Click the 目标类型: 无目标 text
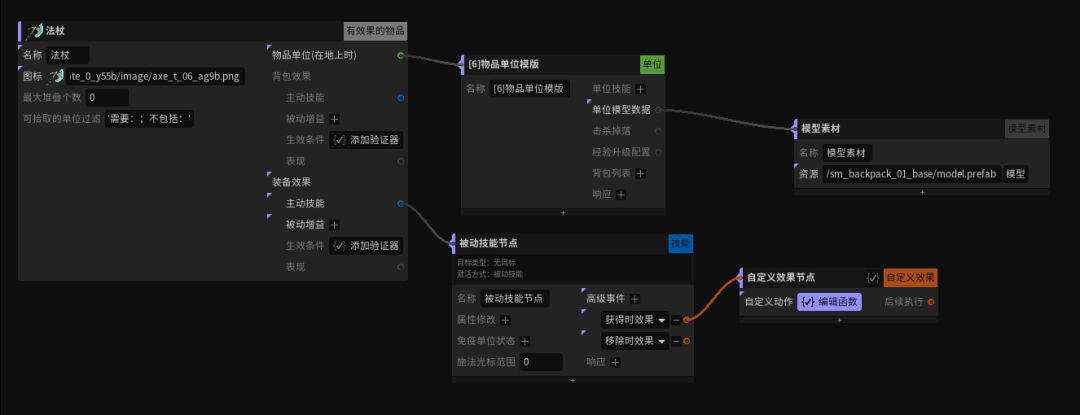The height and width of the screenshot is (415, 1080). 486,262
